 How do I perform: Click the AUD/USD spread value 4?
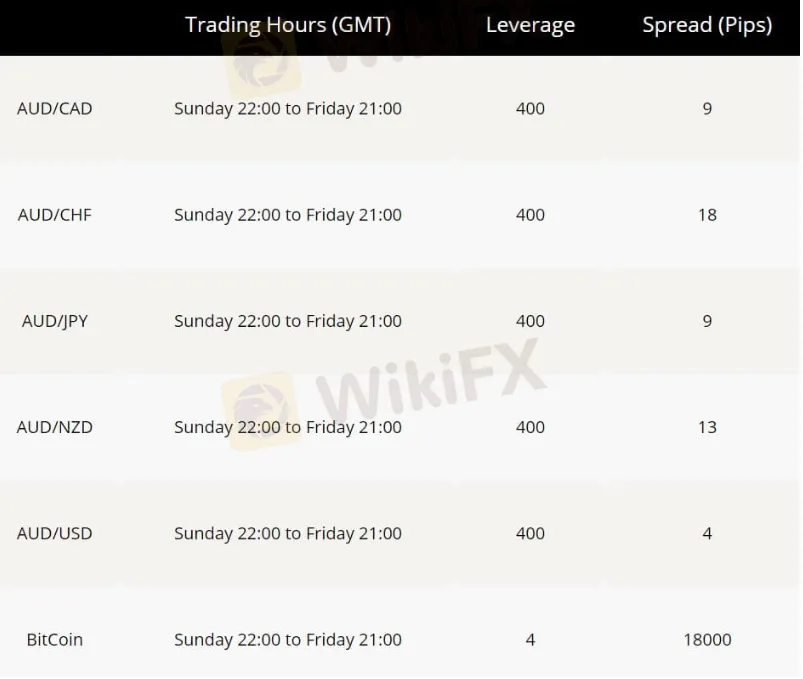707,533
